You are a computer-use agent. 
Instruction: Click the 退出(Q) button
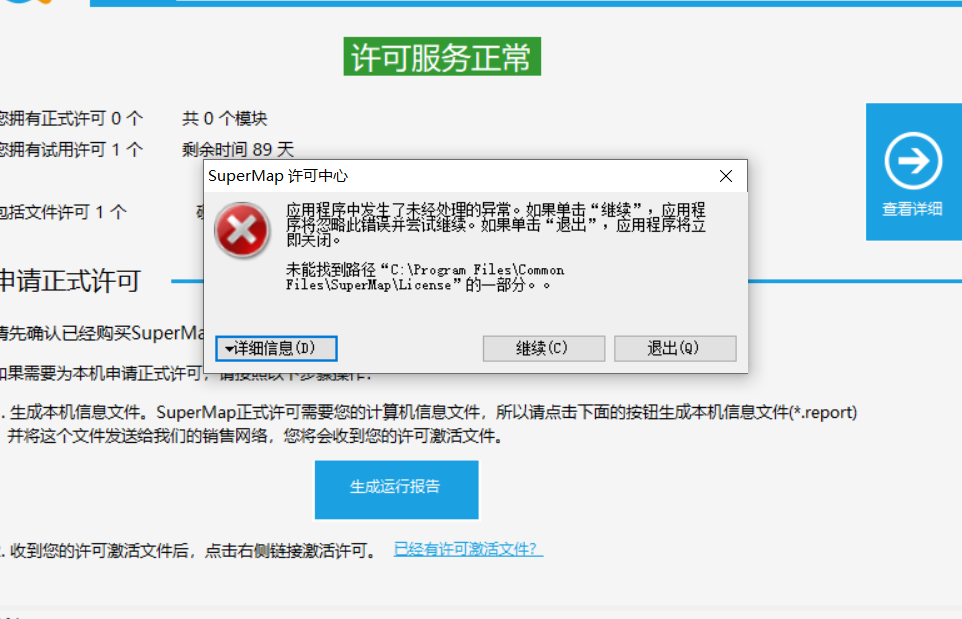click(675, 348)
